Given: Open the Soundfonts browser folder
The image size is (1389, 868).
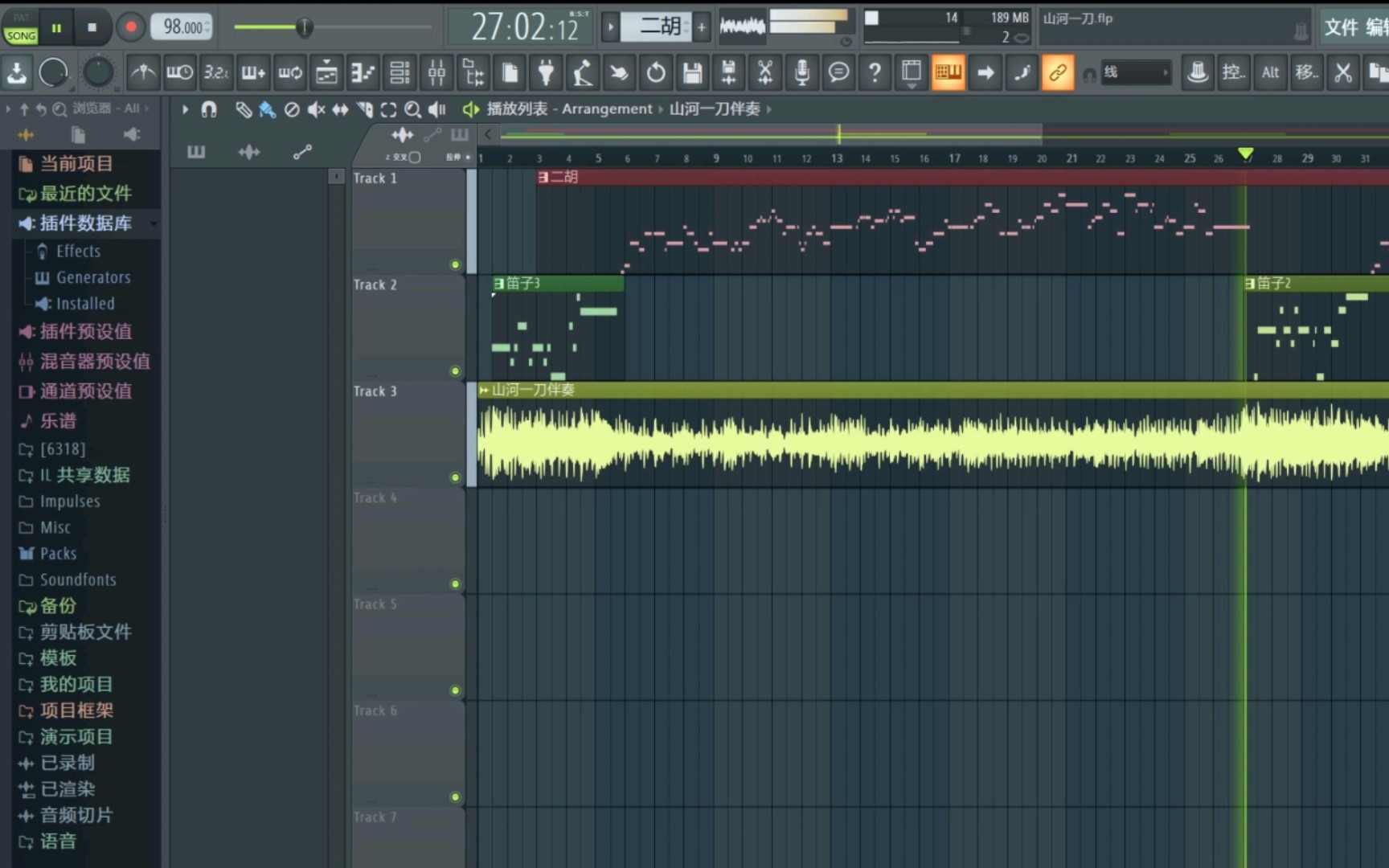Looking at the screenshot, I should tap(78, 580).
